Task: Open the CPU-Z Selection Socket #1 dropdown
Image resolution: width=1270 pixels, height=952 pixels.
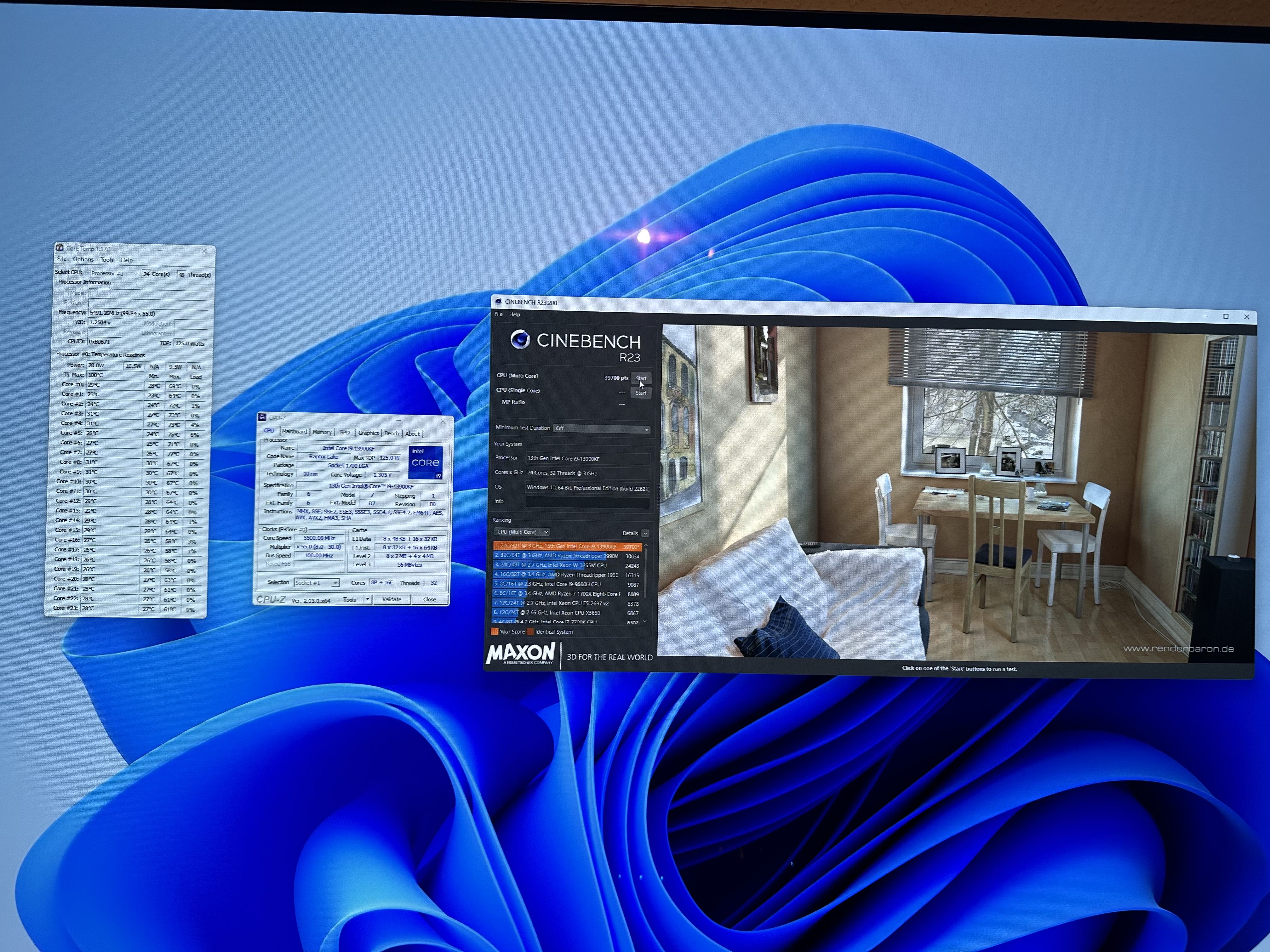Action: coord(316,582)
